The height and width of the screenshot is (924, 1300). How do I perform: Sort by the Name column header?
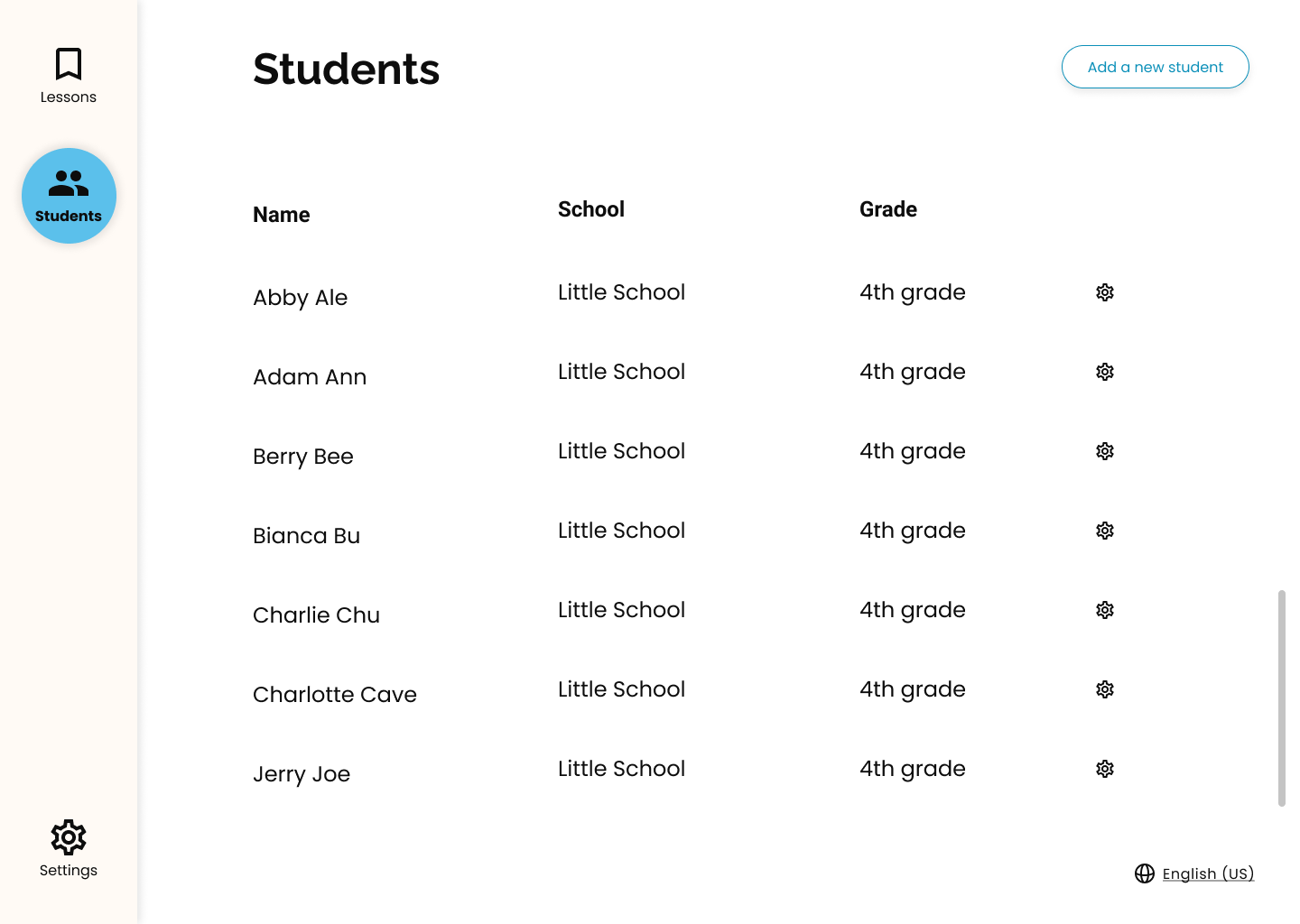pos(282,215)
